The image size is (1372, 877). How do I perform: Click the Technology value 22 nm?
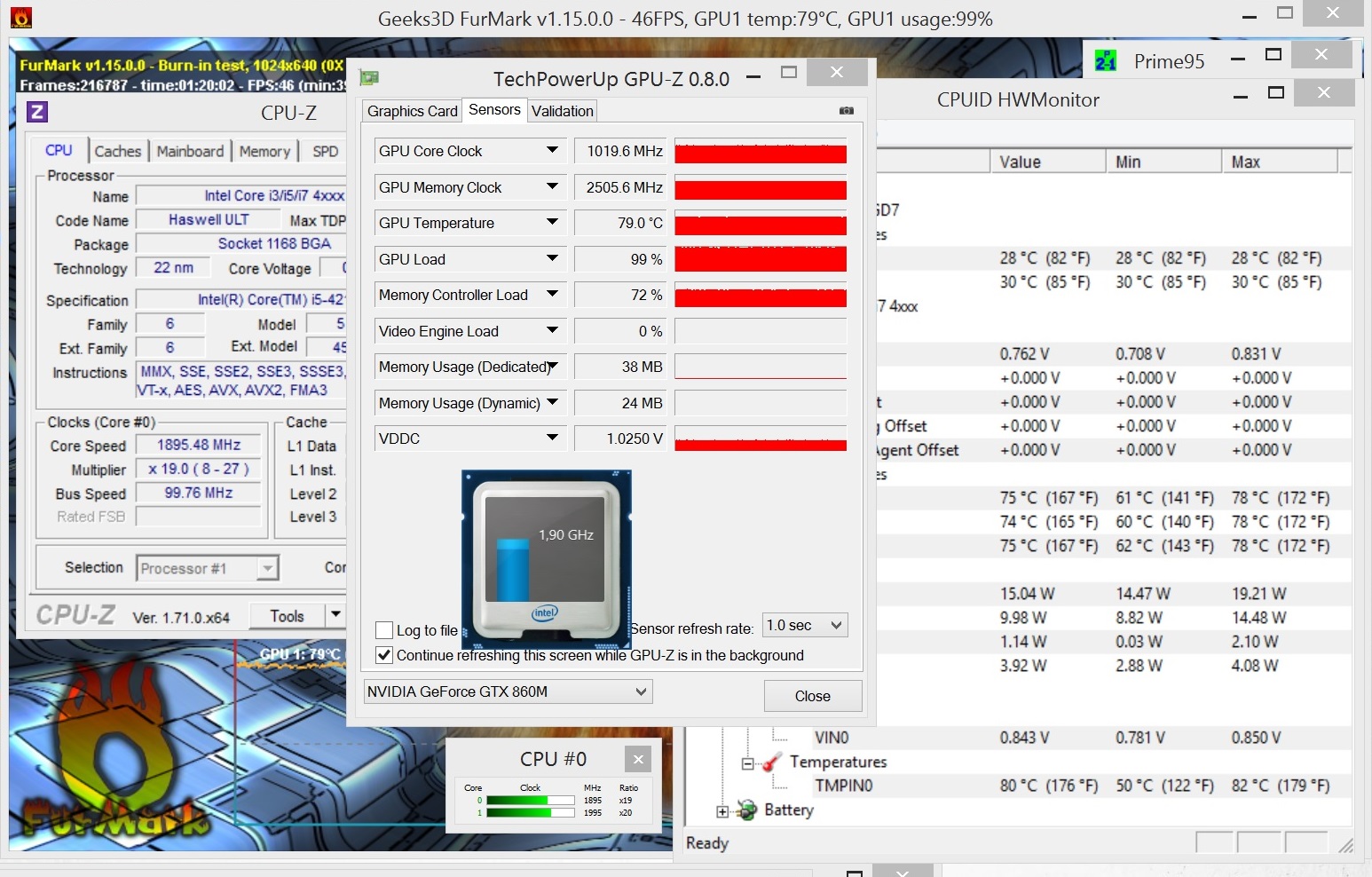pyautogui.click(x=173, y=268)
